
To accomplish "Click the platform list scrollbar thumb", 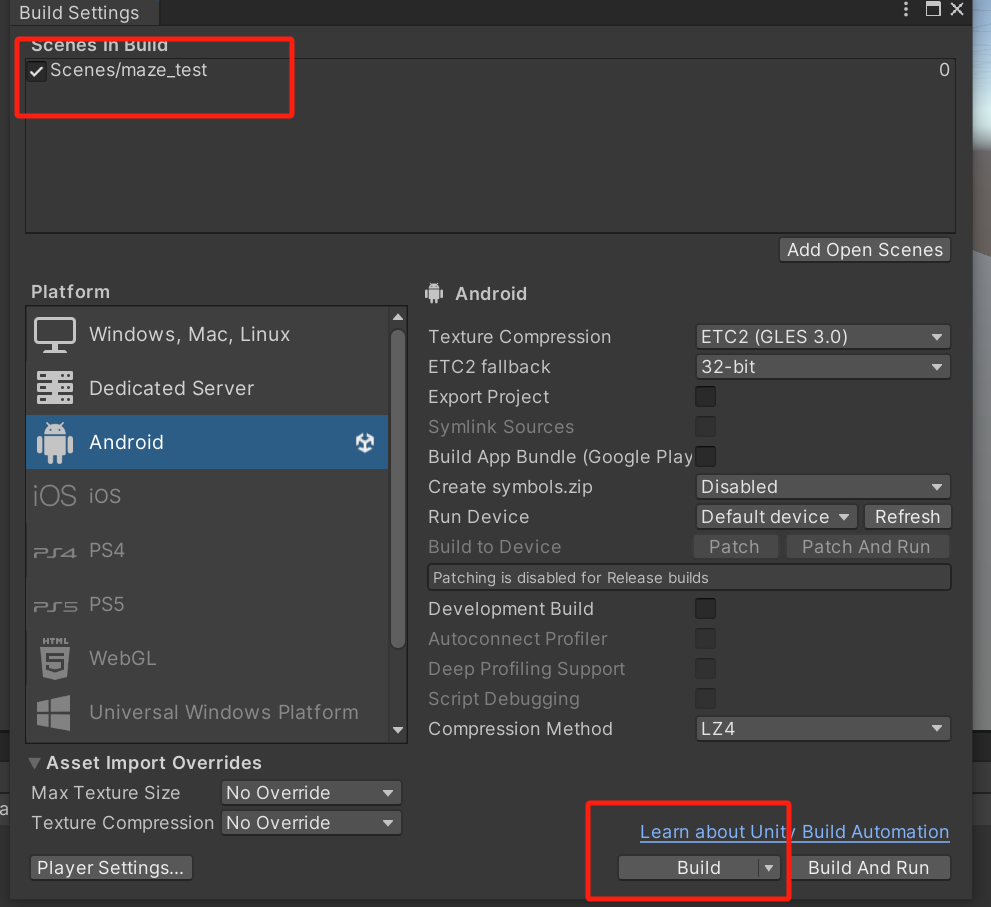I will coord(398,490).
